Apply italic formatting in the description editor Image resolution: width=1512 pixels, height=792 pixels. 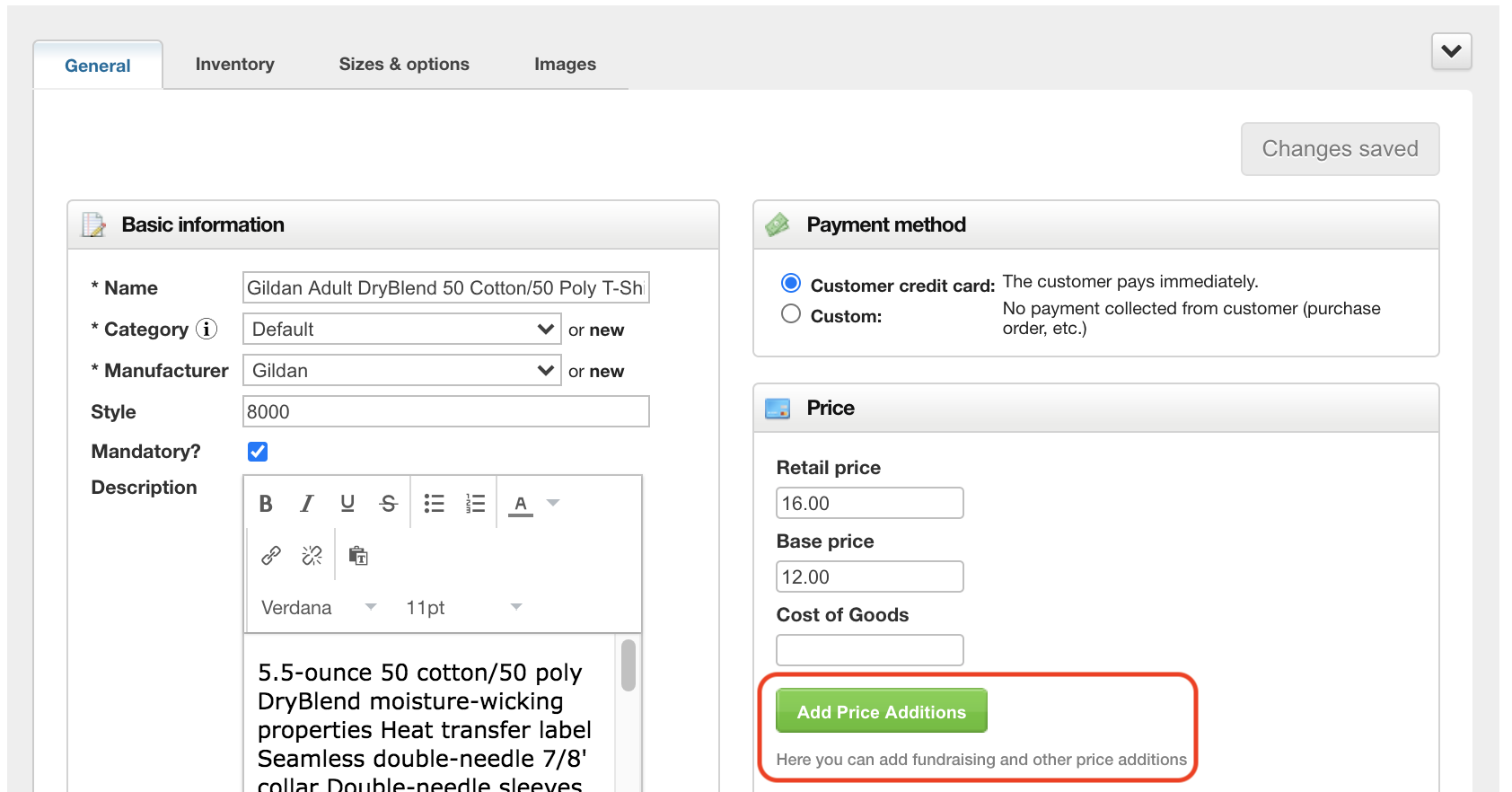tap(307, 504)
